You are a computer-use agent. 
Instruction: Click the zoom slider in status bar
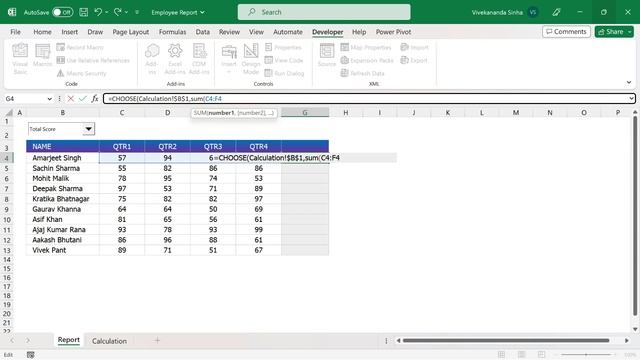pyautogui.click(x=587, y=355)
